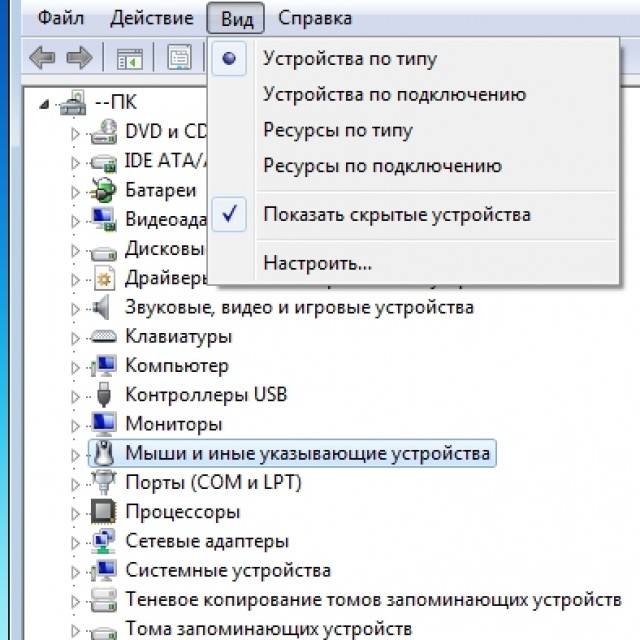
Task: Click the mouse icon for Мыши
Action: coord(104,453)
